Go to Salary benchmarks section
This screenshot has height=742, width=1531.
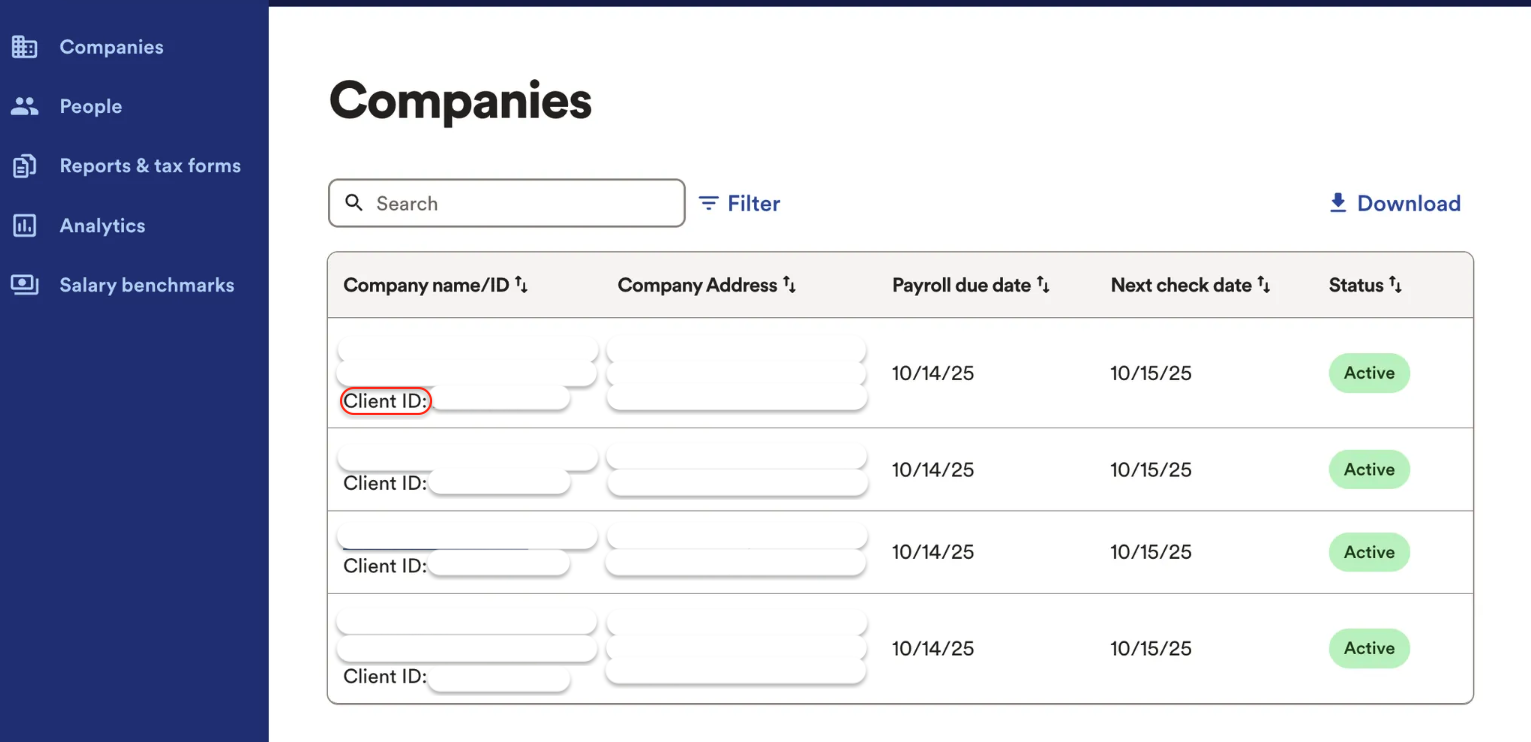pos(147,285)
